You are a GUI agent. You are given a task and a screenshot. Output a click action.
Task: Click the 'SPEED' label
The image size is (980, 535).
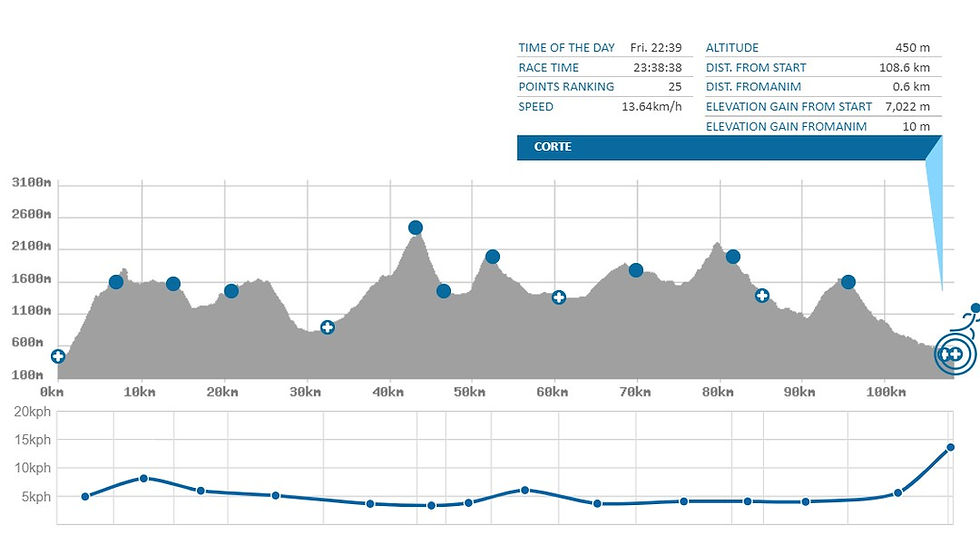[x=536, y=107]
